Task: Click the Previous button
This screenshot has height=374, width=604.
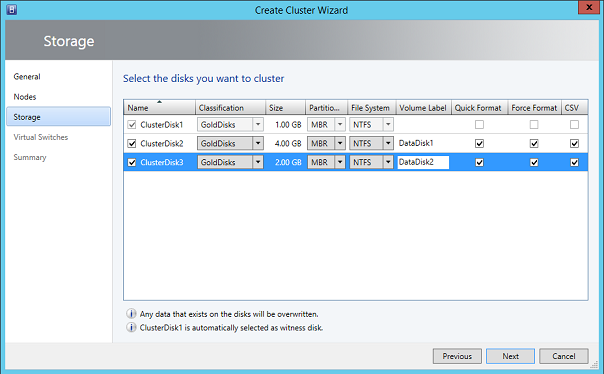Action: (457, 356)
